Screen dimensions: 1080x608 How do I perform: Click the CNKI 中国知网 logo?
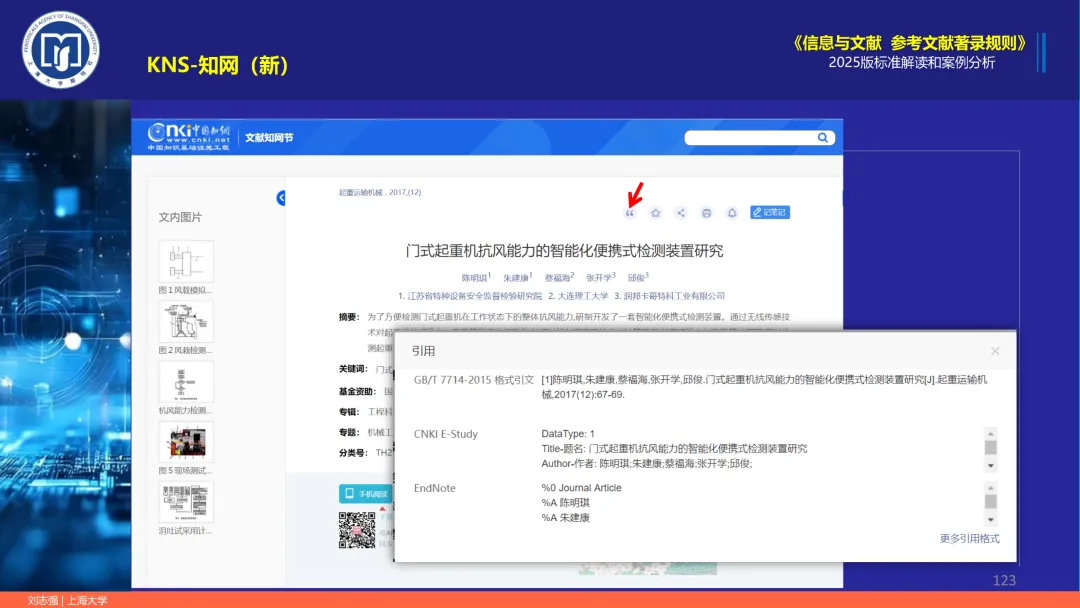pyautogui.click(x=189, y=136)
